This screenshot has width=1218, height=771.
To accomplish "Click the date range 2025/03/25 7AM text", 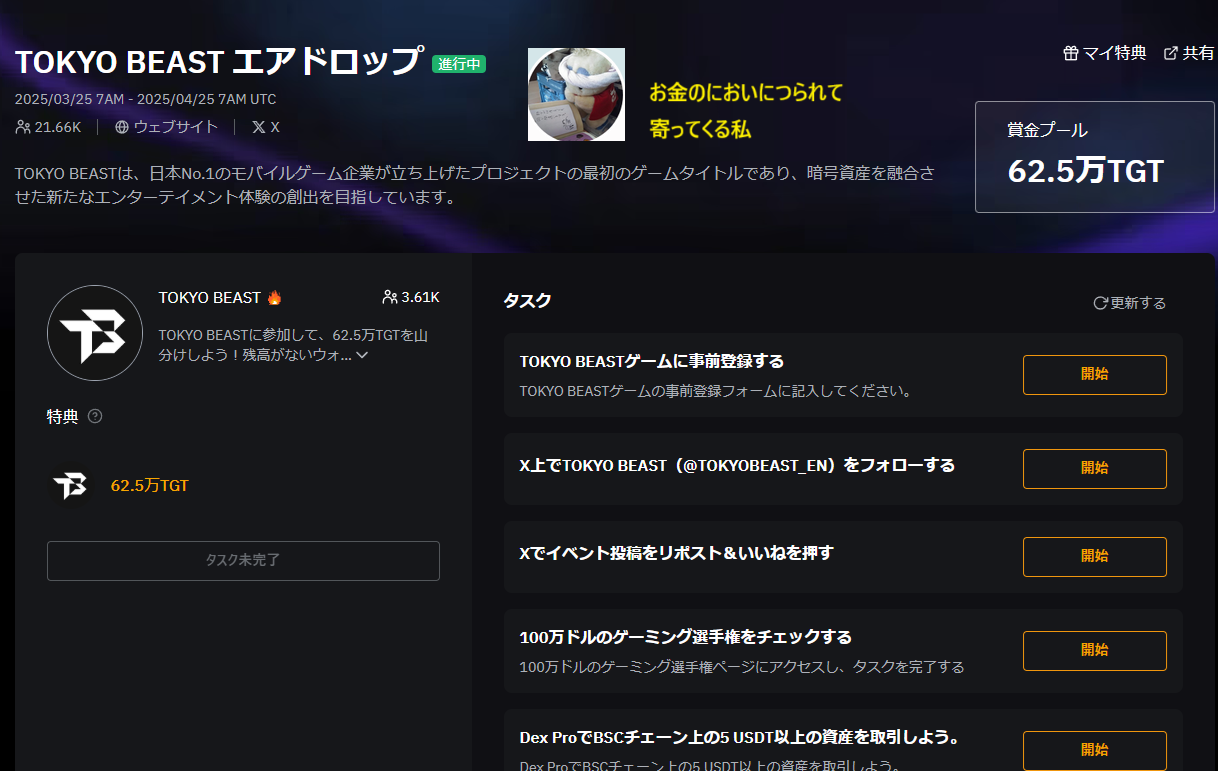I will (145, 99).
